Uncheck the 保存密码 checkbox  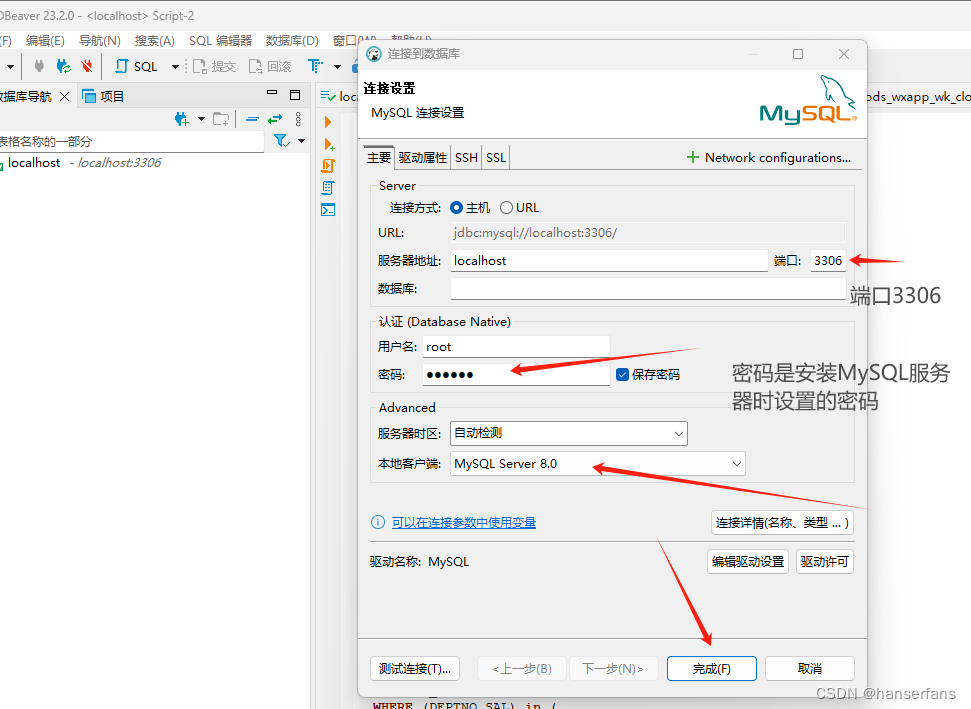point(623,373)
